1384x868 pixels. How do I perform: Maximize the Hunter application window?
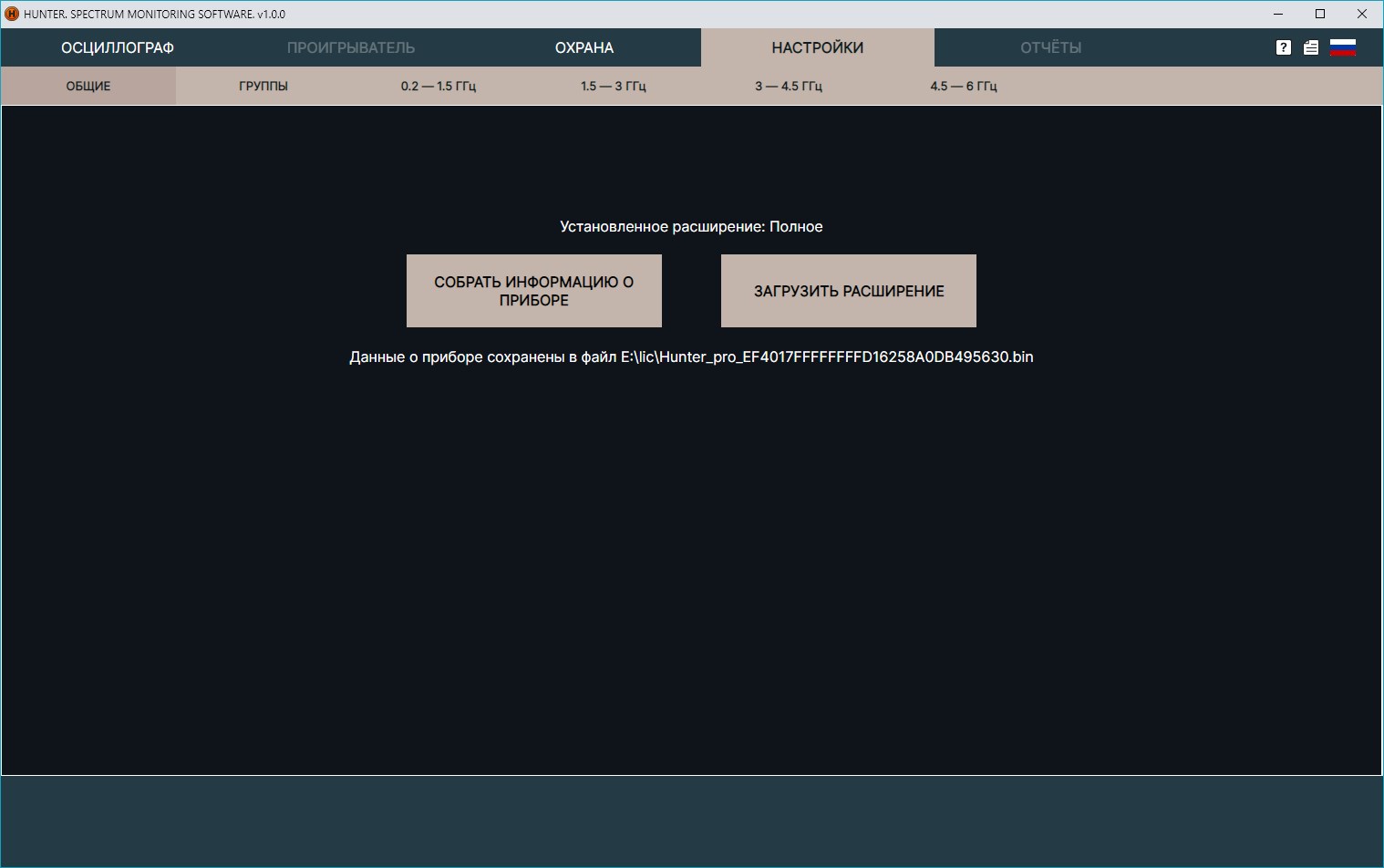tap(1319, 14)
